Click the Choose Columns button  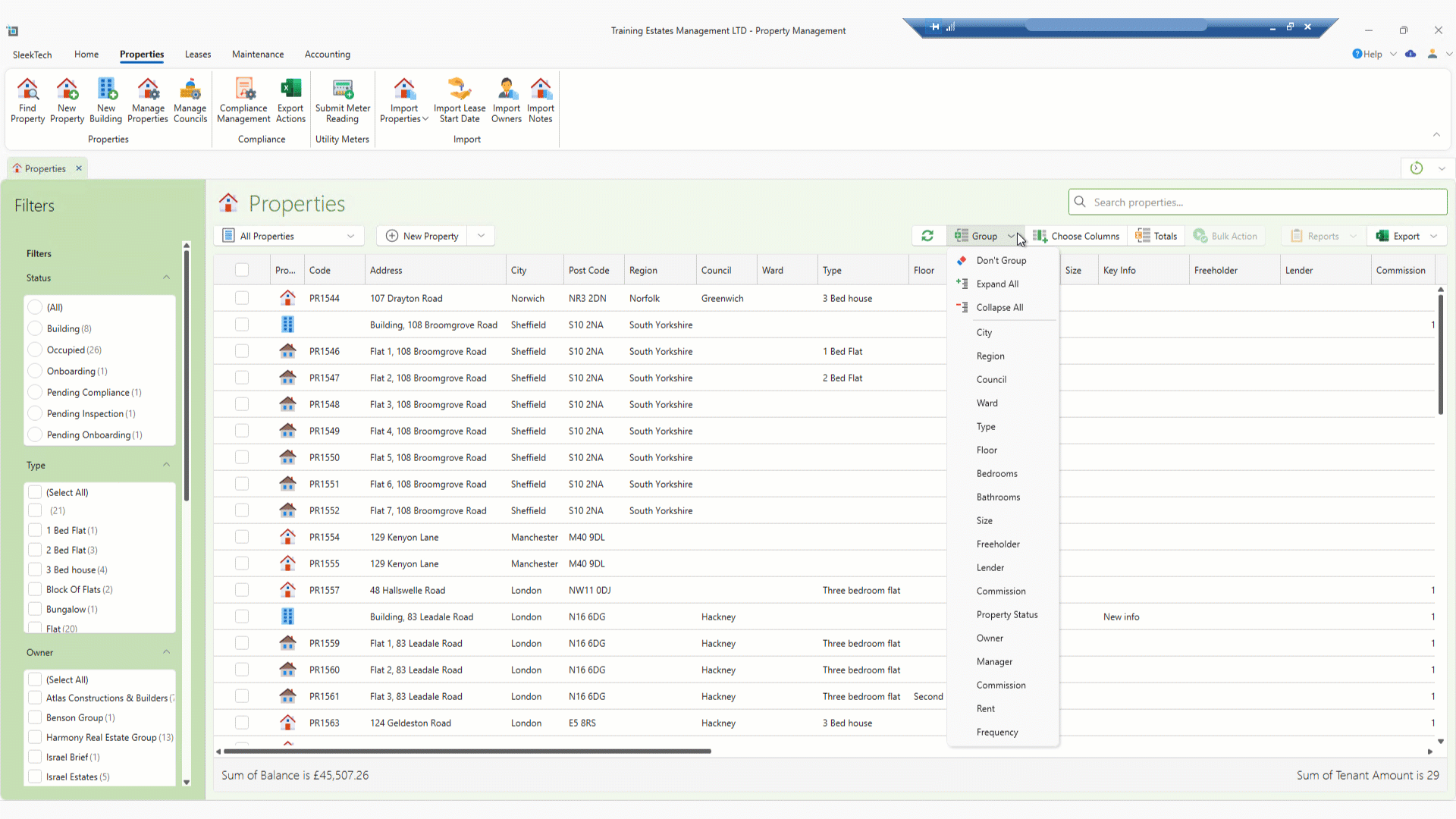coord(1076,236)
